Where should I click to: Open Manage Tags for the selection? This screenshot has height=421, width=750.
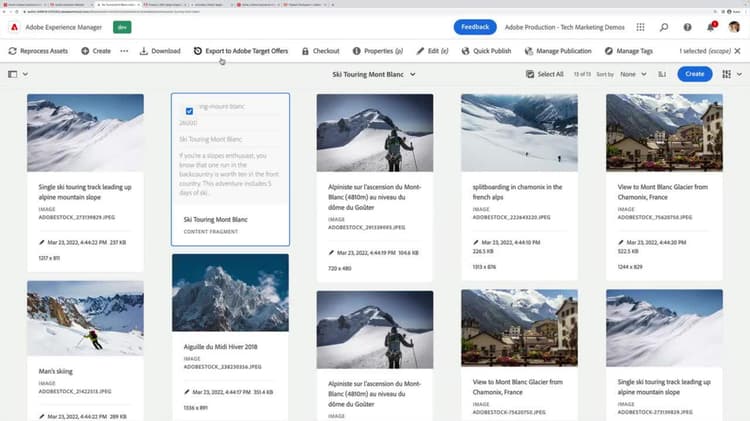click(x=633, y=51)
